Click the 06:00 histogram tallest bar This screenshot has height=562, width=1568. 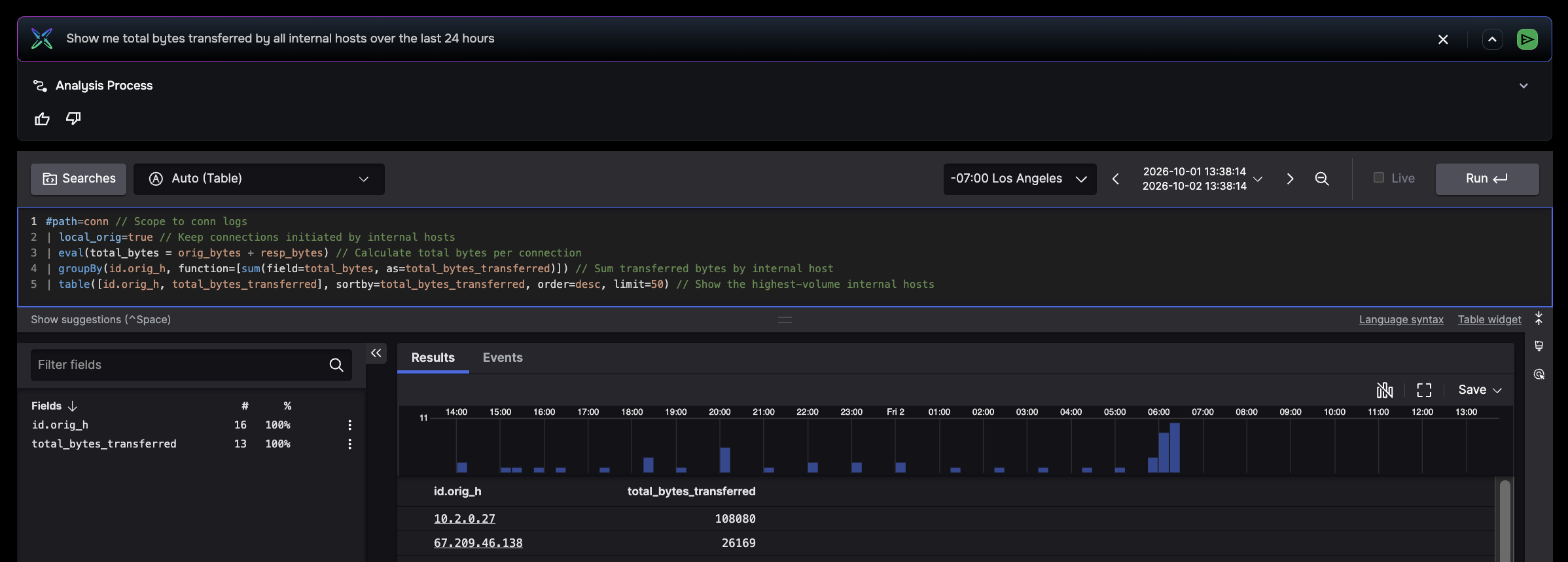pyautogui.click(x=1175, y=448)
